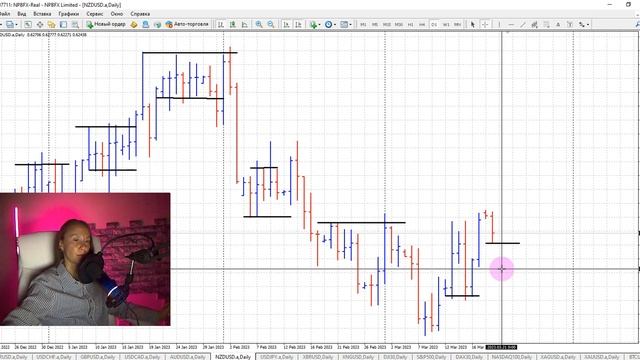Select the Fibonacci retracement tool

(546, 24)
